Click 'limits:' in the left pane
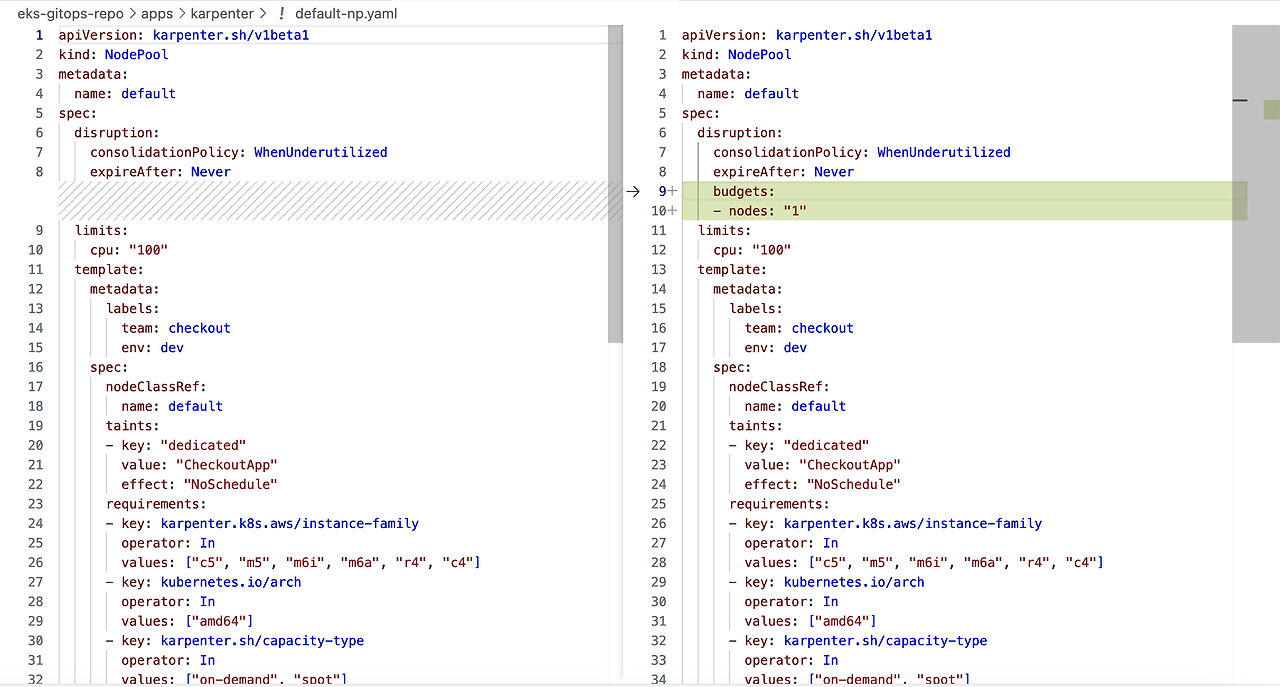This screenshot has height=687, width=1280. point(102,230)
